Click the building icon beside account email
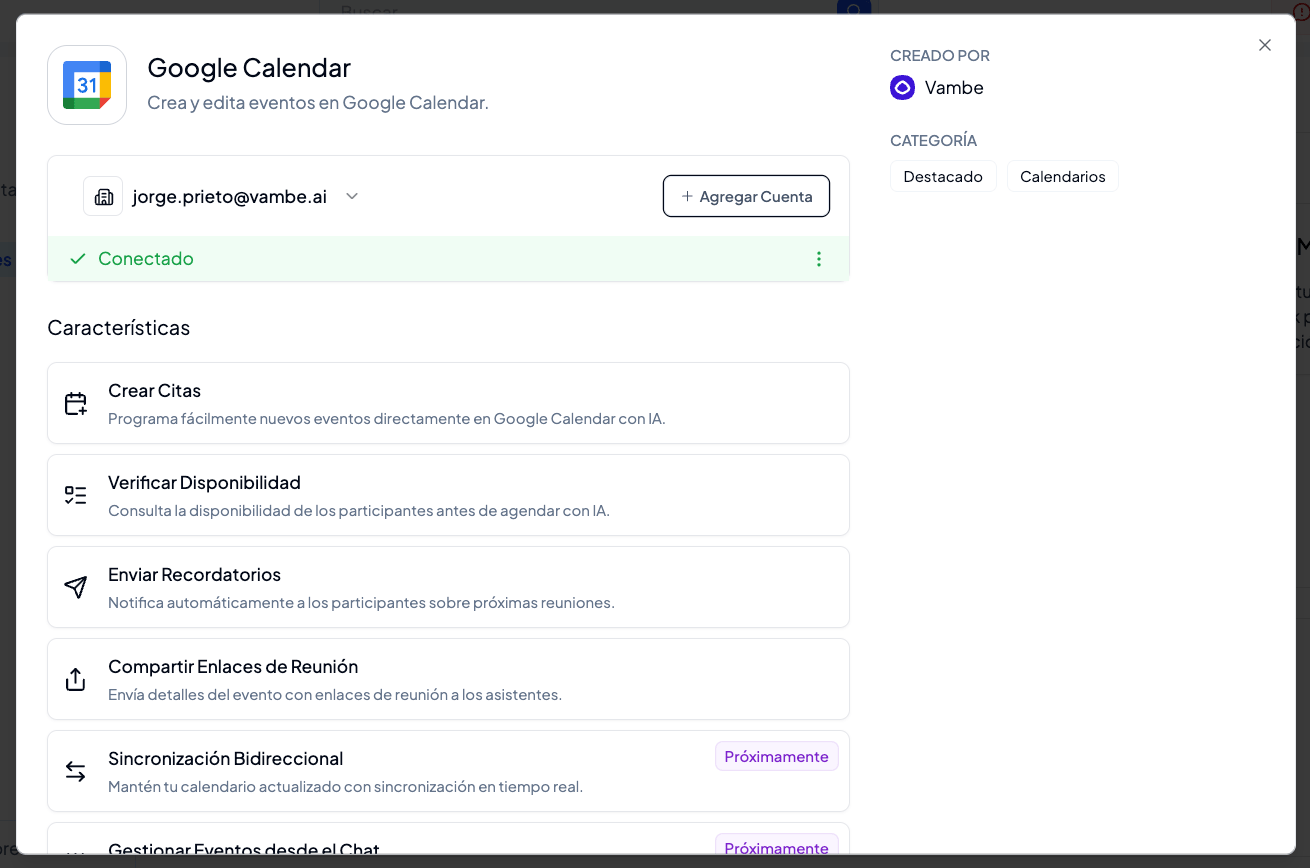 coord(103,197)
